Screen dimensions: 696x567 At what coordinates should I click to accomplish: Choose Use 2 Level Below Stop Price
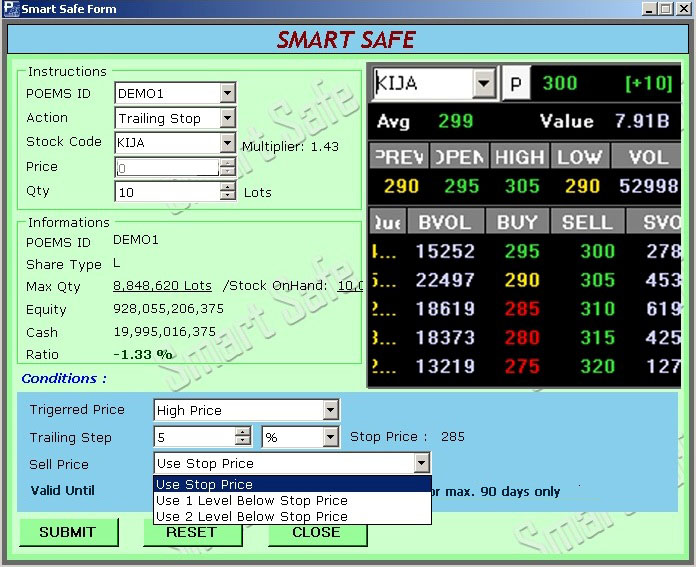(292, 516)
